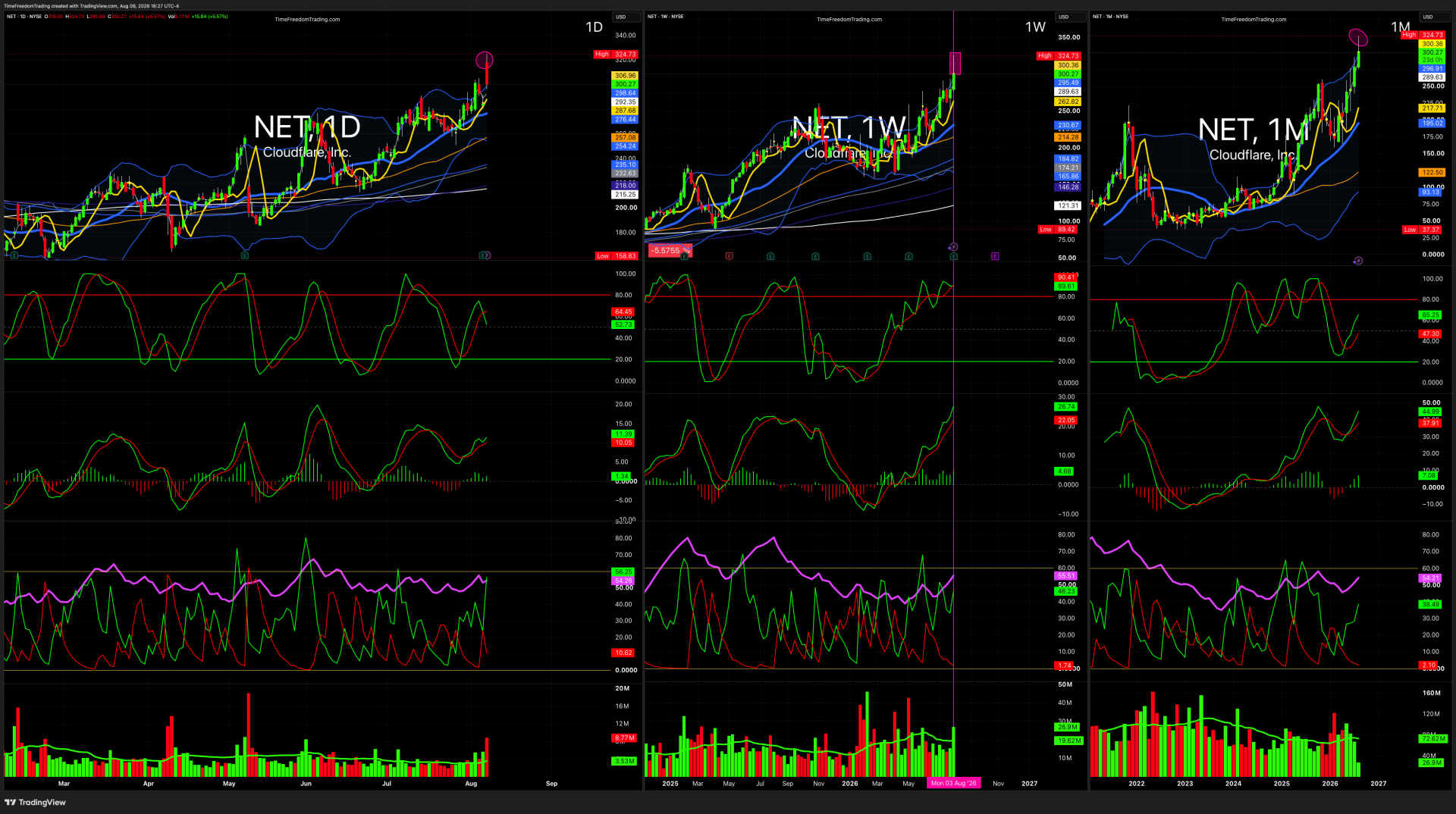The height and width of the screenshot is (814, 1456).
Task: Click the 90.41 stochastic value on weekly chart
Action: coord(1065,277)
